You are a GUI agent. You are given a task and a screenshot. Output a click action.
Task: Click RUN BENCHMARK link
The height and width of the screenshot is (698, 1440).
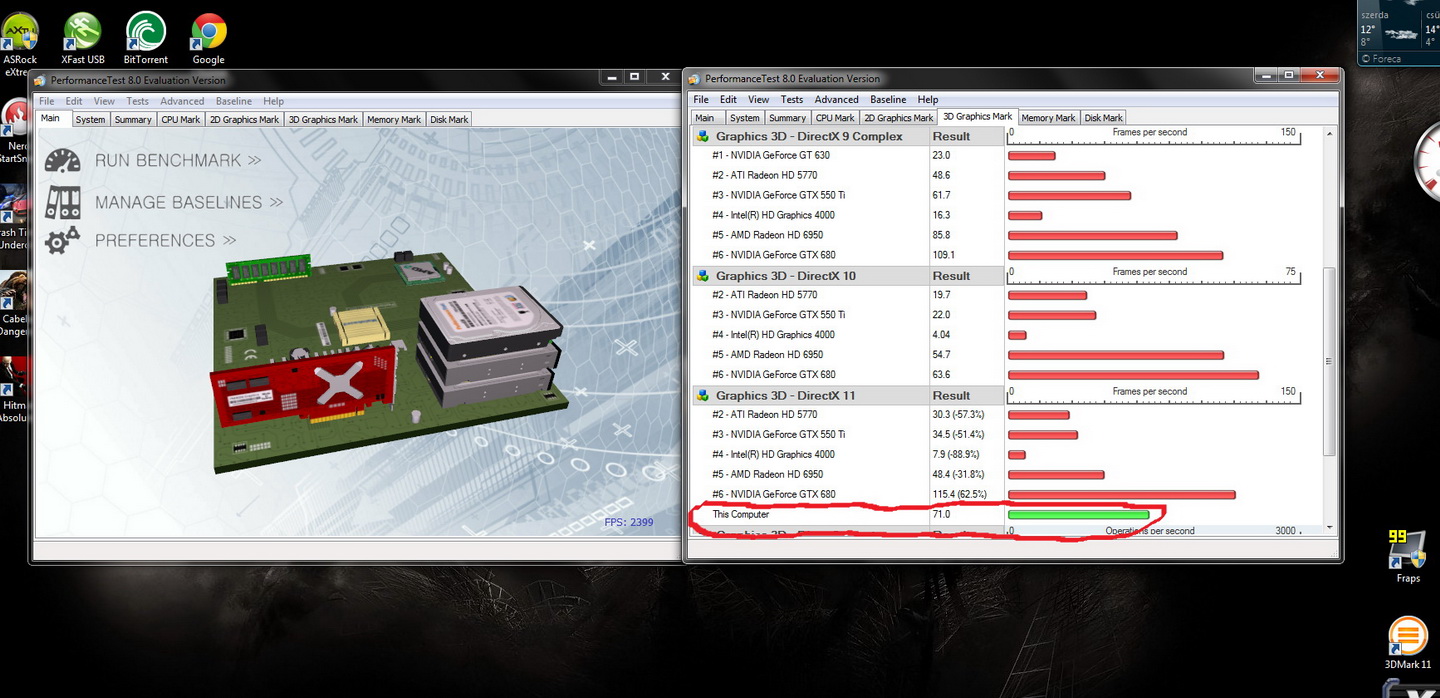pyautogui.click(x=178, y=160)
